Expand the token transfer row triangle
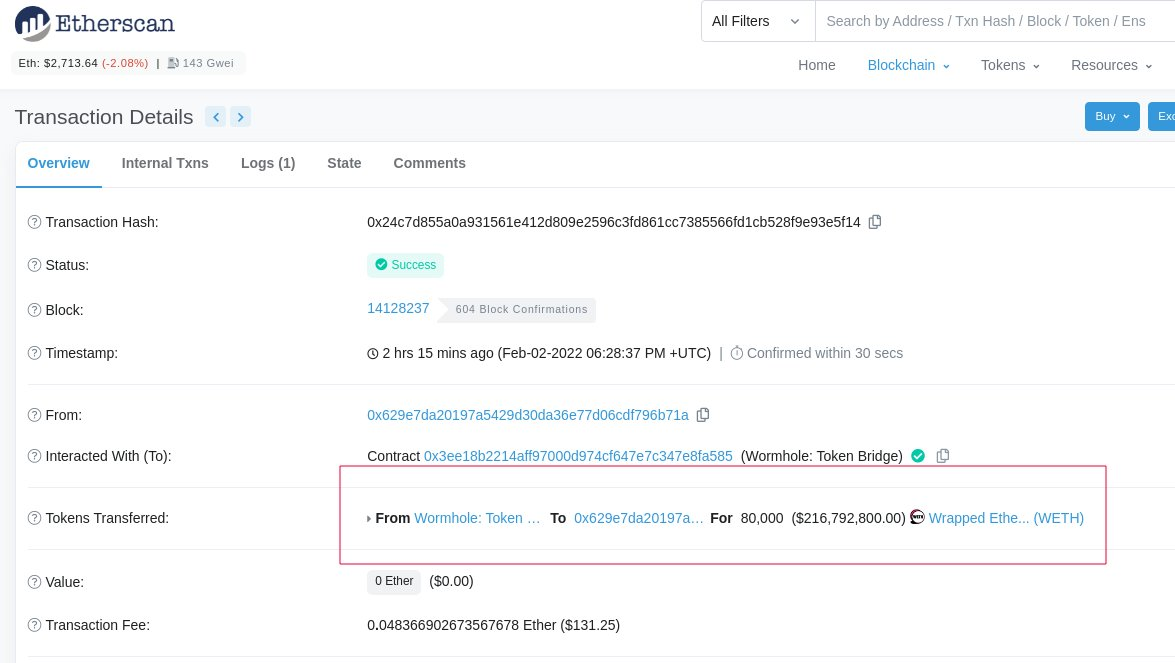Viewport: 1175px width, 663px height. coord(369,518)
